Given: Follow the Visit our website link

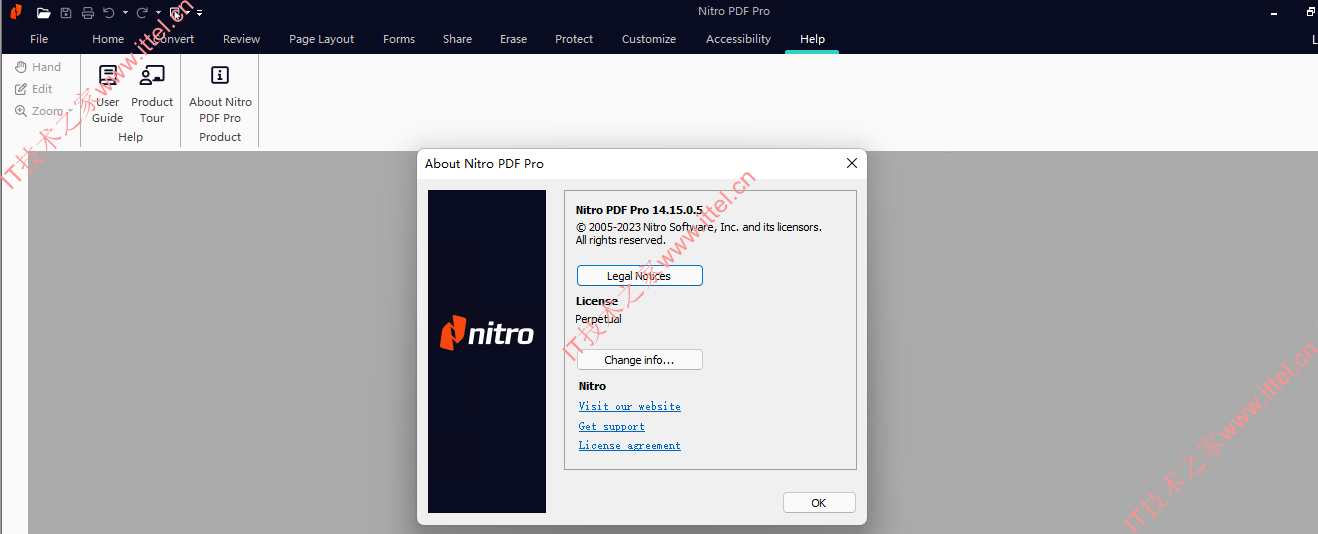Looking at the screenshot, I should click(630, 406).
